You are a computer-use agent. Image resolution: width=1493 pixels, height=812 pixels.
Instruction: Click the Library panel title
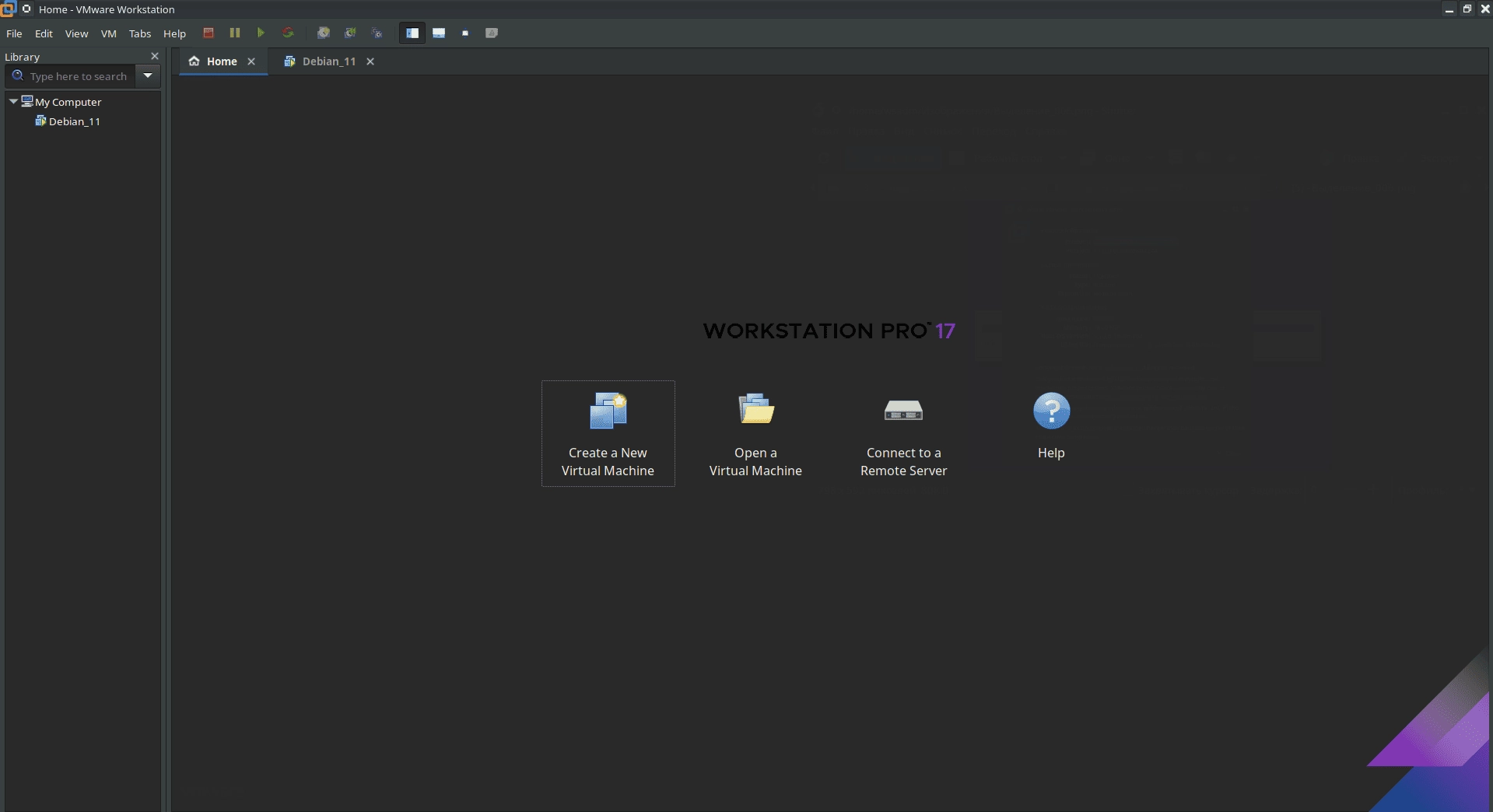[22, 57]
